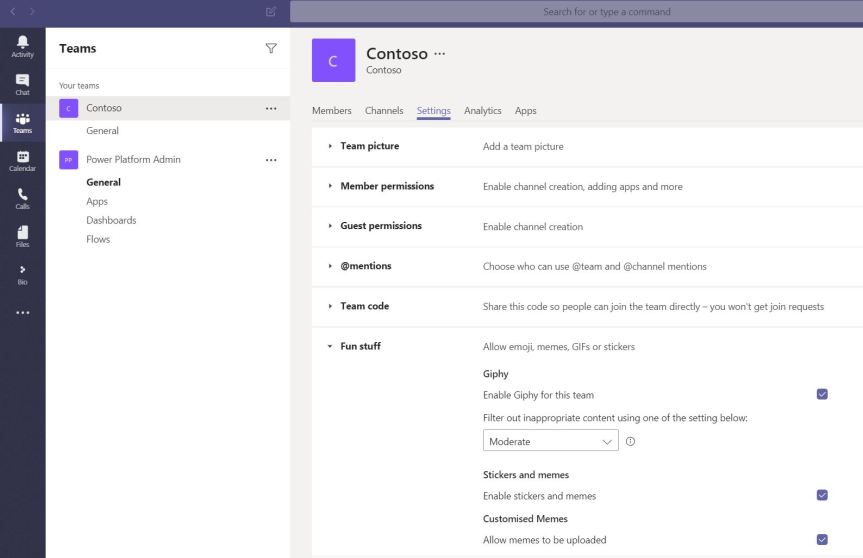Switch to the Members tab
863x558 pixels.
pyautogui.click(x=331, y=111)
